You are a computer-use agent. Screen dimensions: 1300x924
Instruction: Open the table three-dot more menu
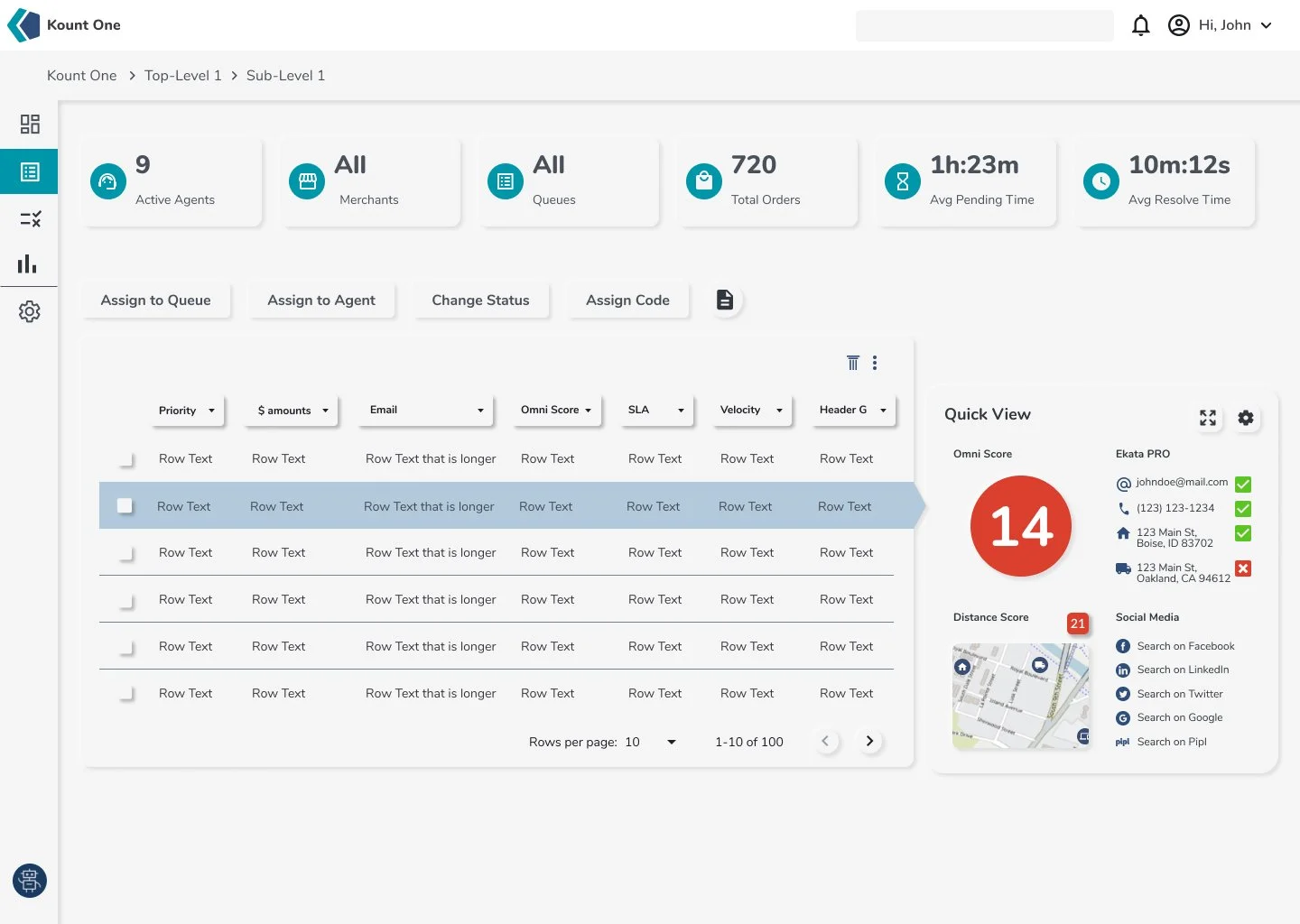[875, 363]
